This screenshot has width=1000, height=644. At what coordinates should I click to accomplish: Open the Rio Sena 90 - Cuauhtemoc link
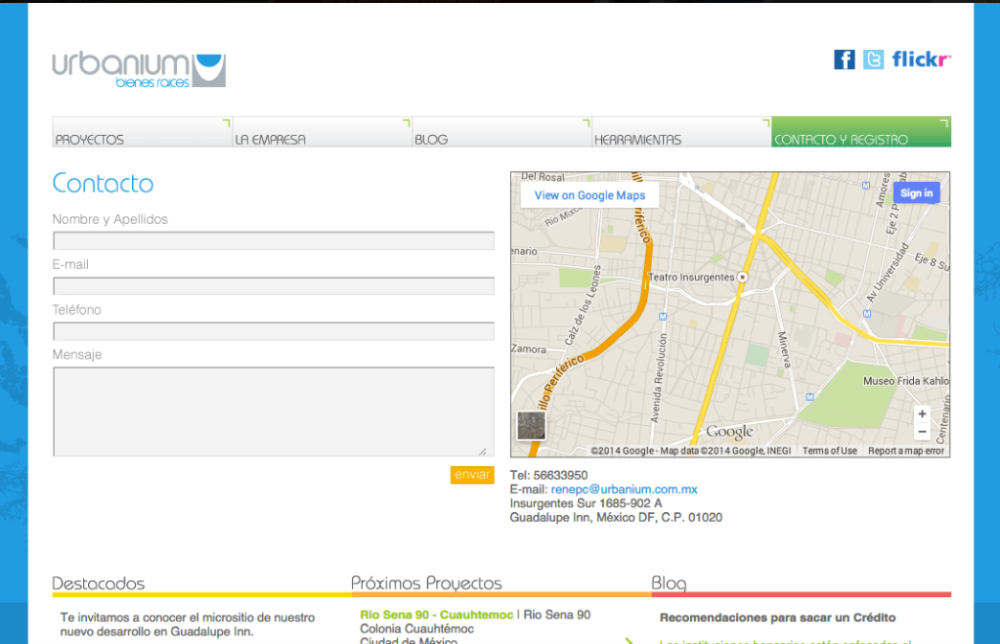pos(436,615)
